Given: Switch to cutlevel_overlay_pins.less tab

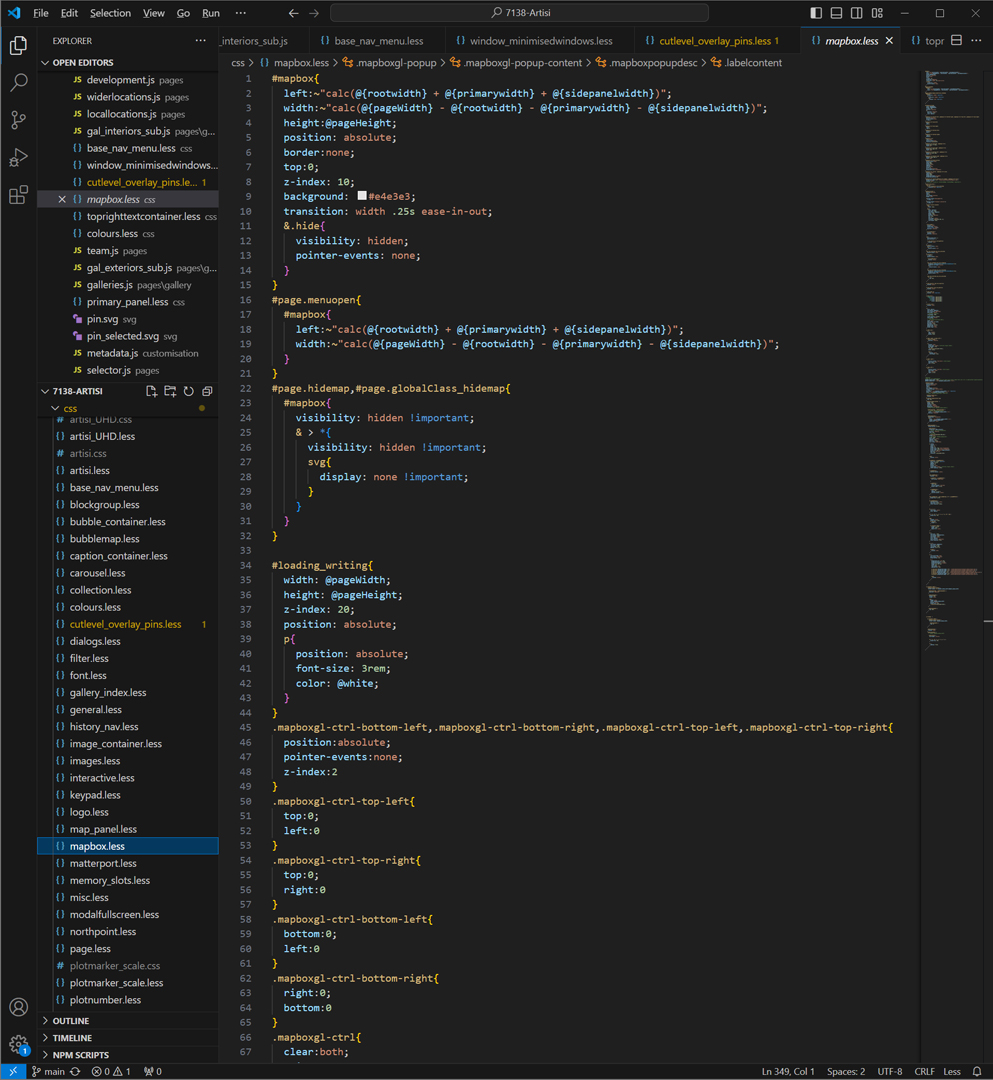Looking at the screenshot, I should click(718, 41).
